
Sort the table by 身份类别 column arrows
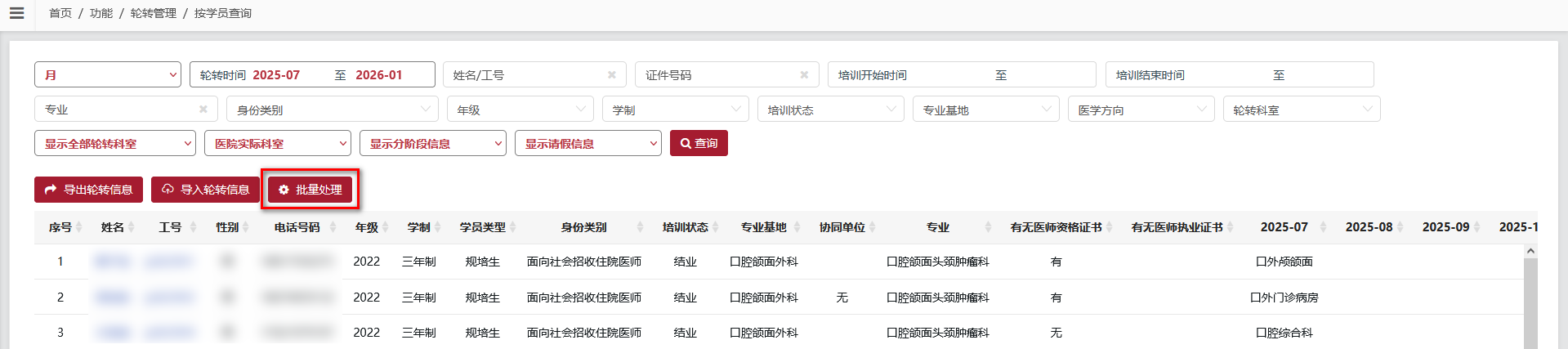coord(640,227)
